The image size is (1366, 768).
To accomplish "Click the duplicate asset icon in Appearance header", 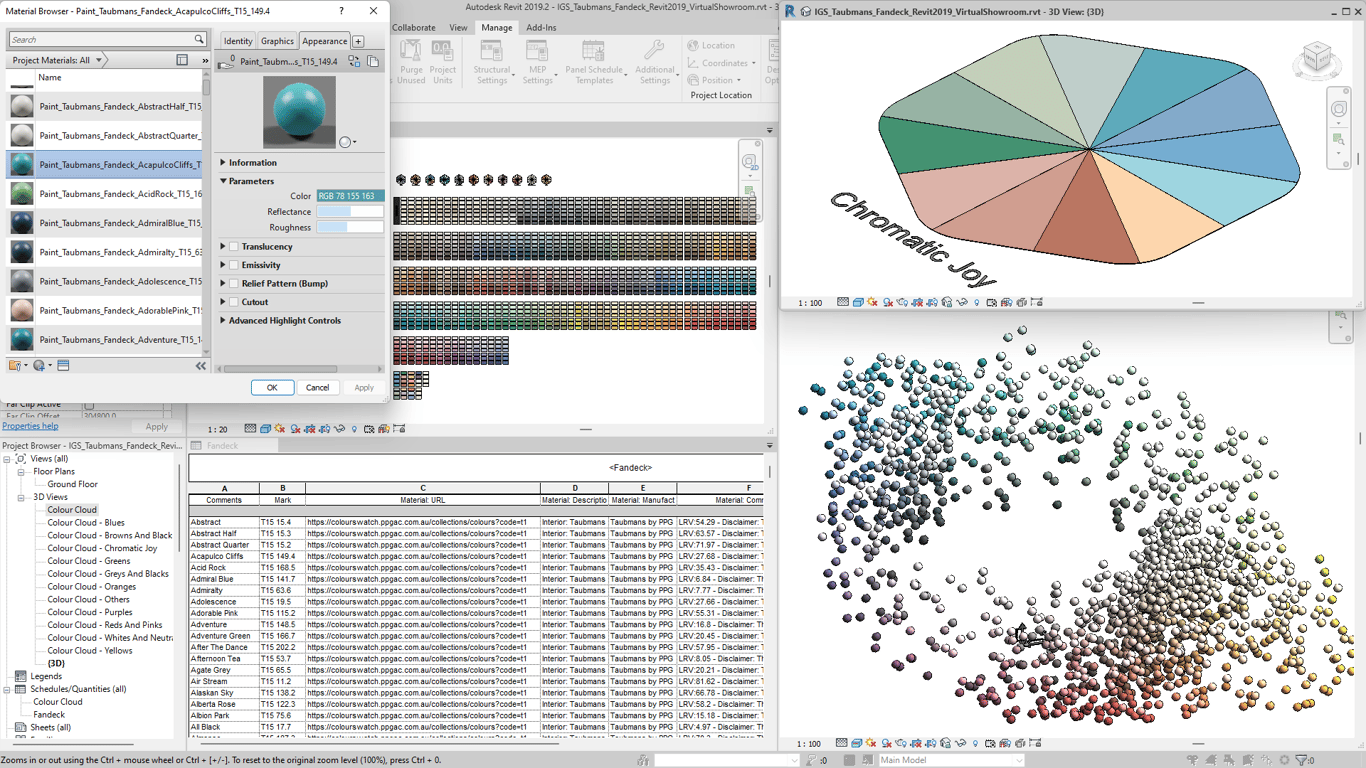I will point(373,62).
